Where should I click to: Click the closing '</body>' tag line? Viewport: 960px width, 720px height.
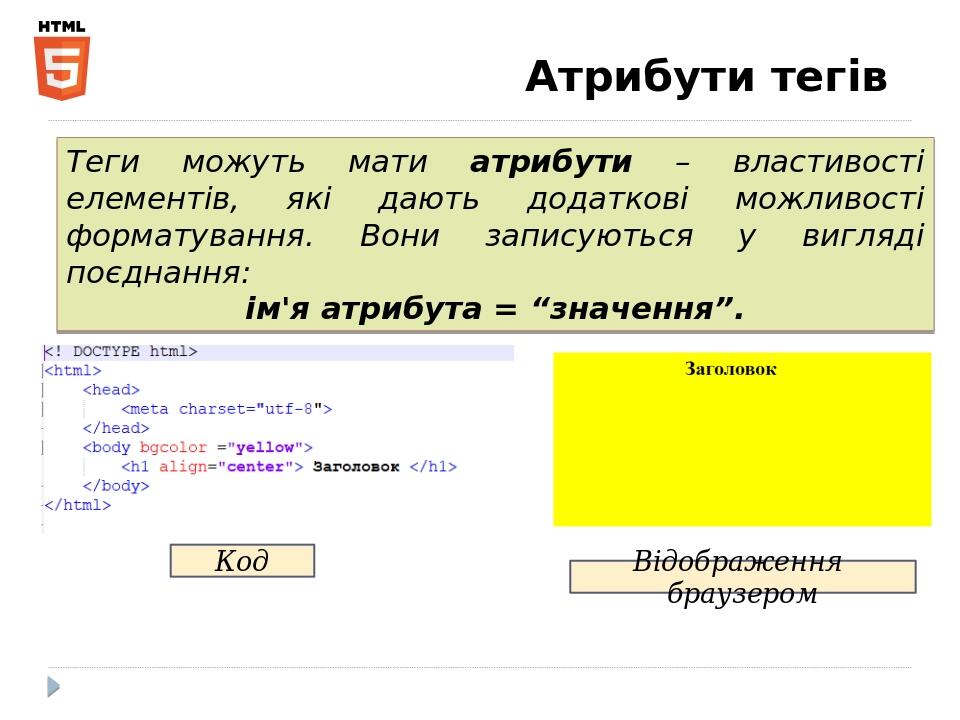click(x=116, y=486)
